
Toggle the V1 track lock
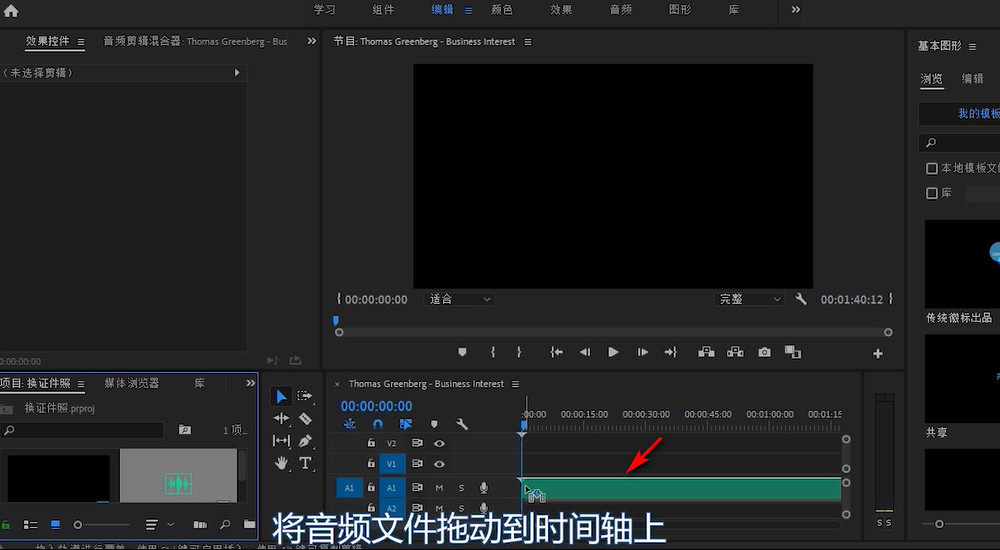click(371, 464)
